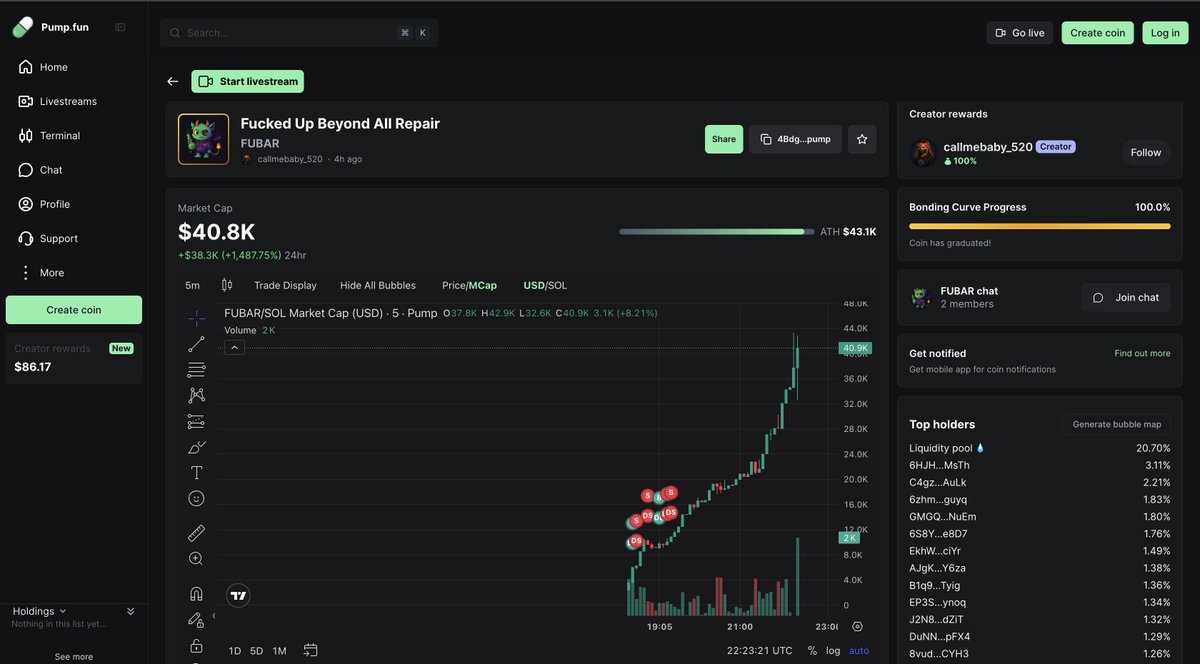
Task: Click Join chat for FUBAR chat
Action: coord(1126,297)
